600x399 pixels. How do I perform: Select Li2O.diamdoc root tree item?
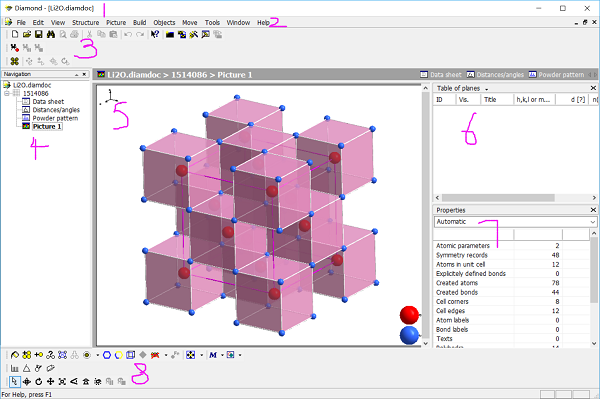coord(32,85)
